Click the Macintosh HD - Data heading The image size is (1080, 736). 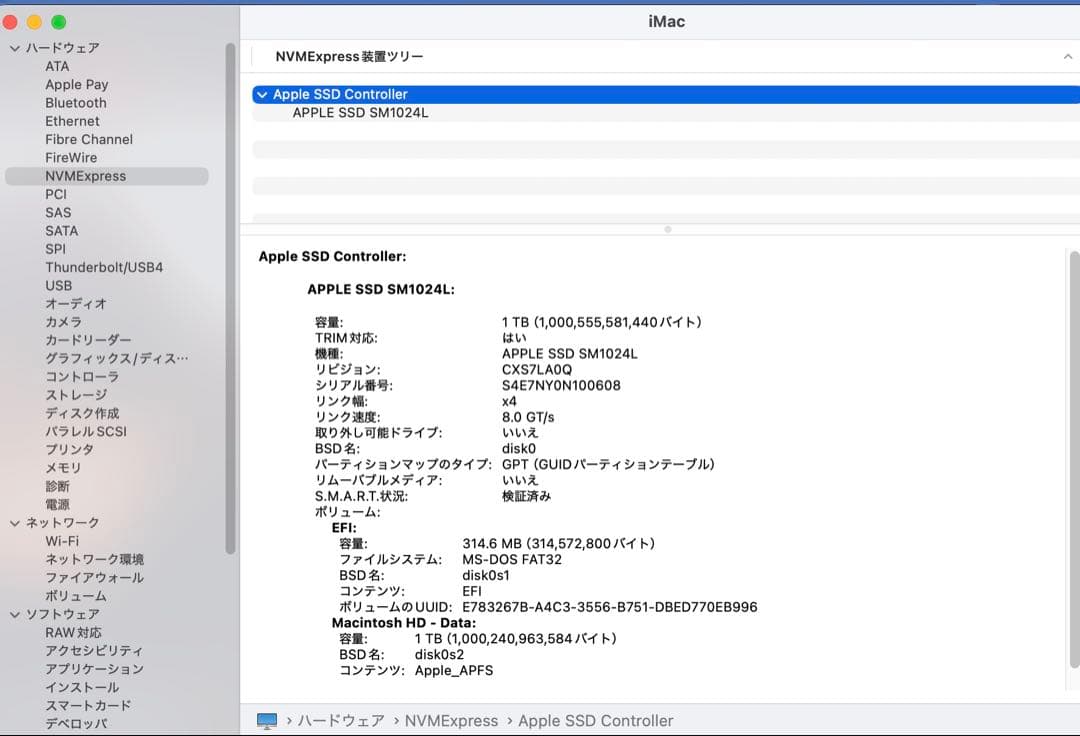[x=404, y=623]
